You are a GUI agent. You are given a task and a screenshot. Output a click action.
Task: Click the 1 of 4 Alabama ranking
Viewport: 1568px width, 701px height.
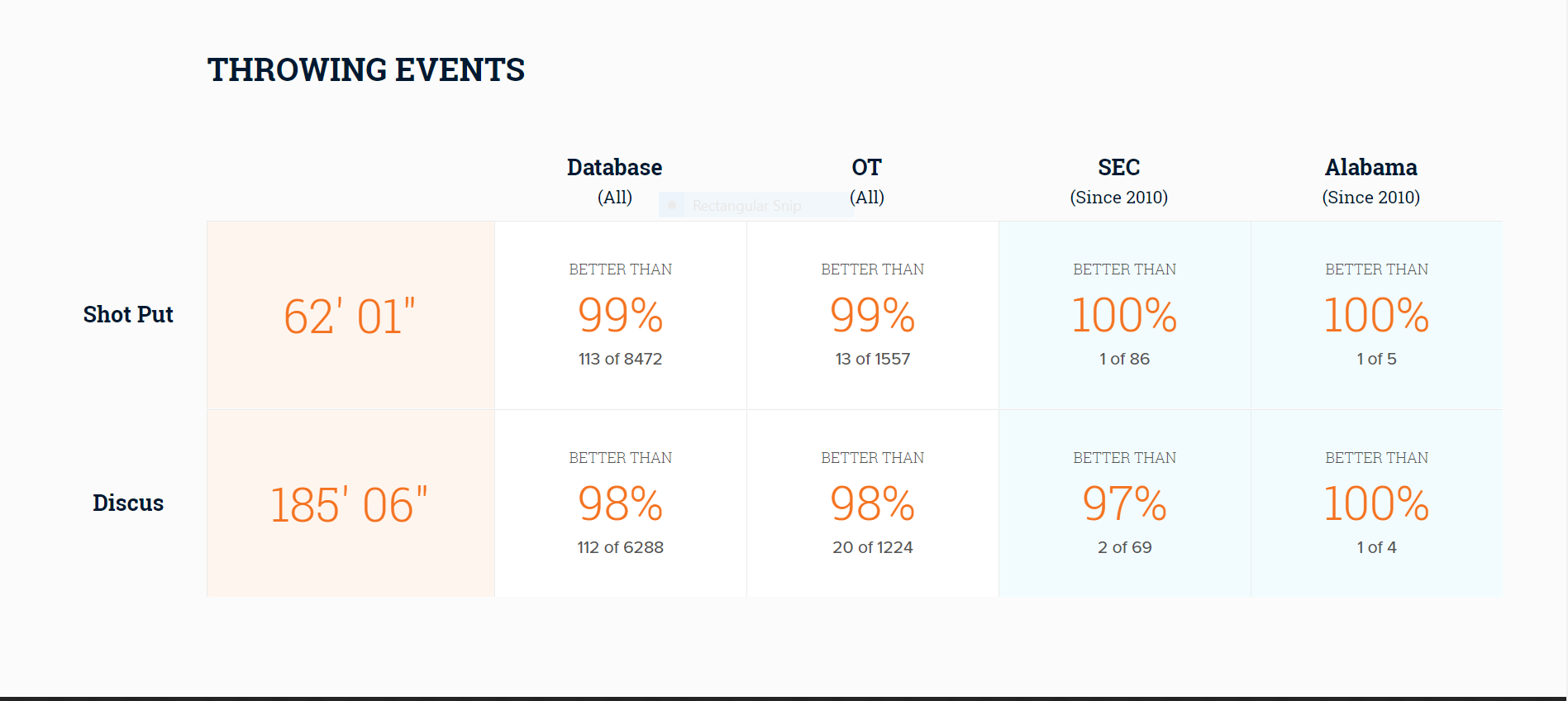1377,547
